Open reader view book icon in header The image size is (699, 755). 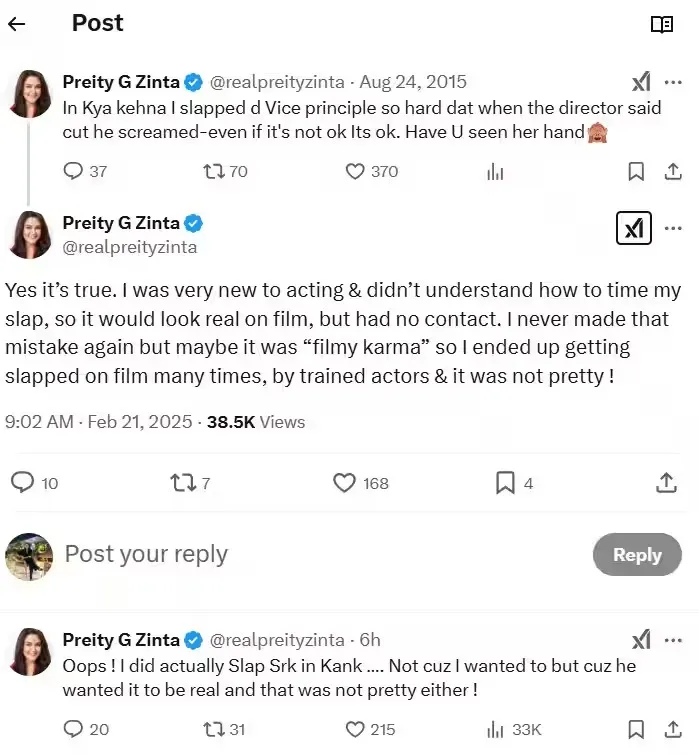coord(661,25)
